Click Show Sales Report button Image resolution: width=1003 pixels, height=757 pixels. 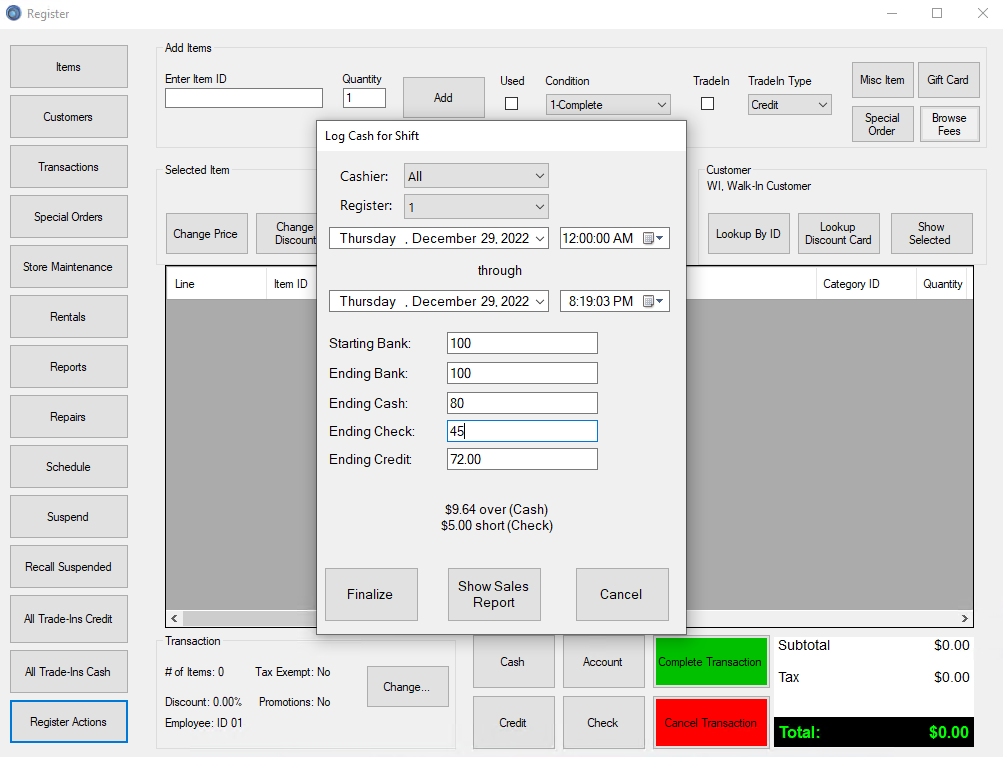click(494, 594)
